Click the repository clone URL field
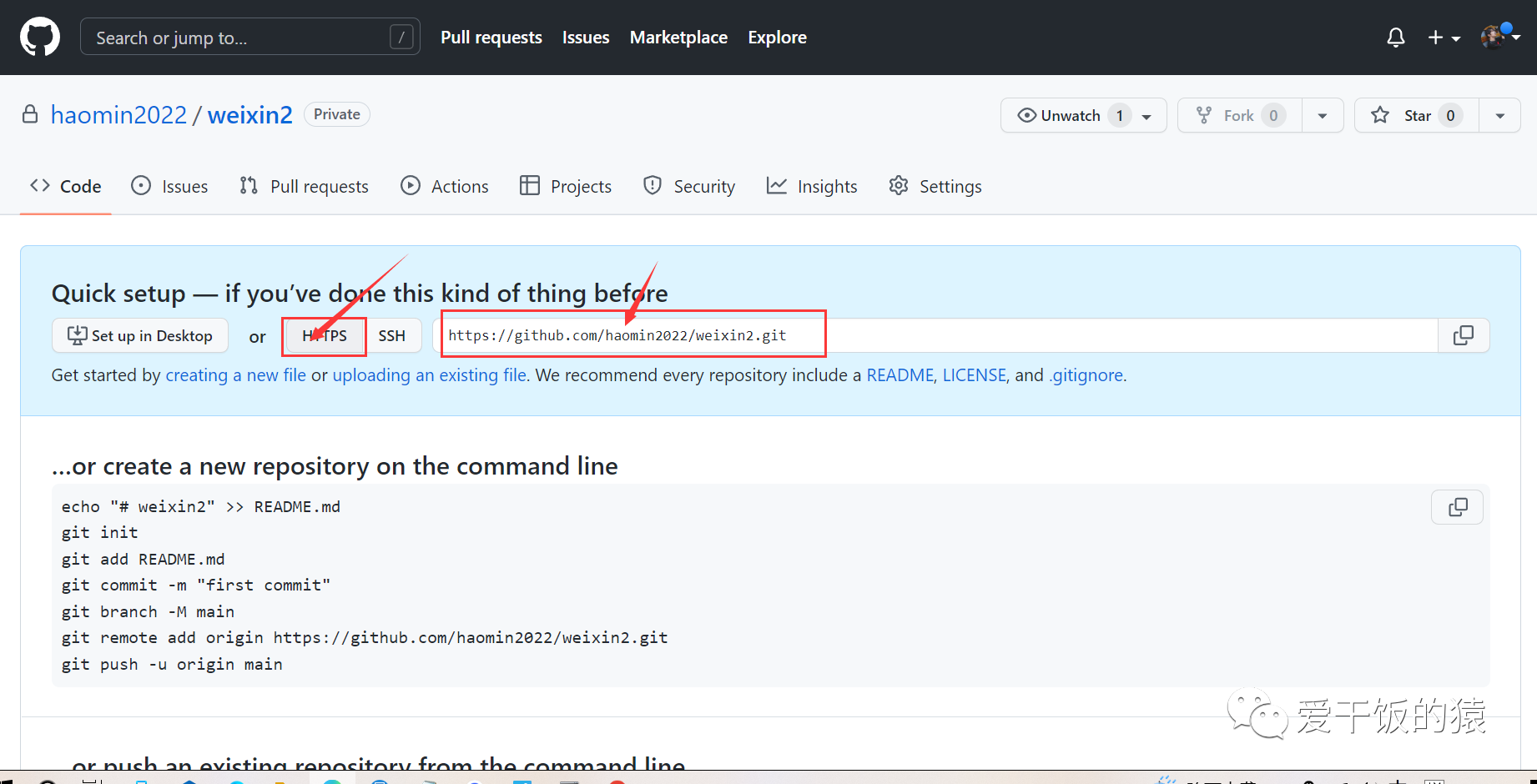Image resolution: width=1537 pixels, height=784 pixels. 935,335
